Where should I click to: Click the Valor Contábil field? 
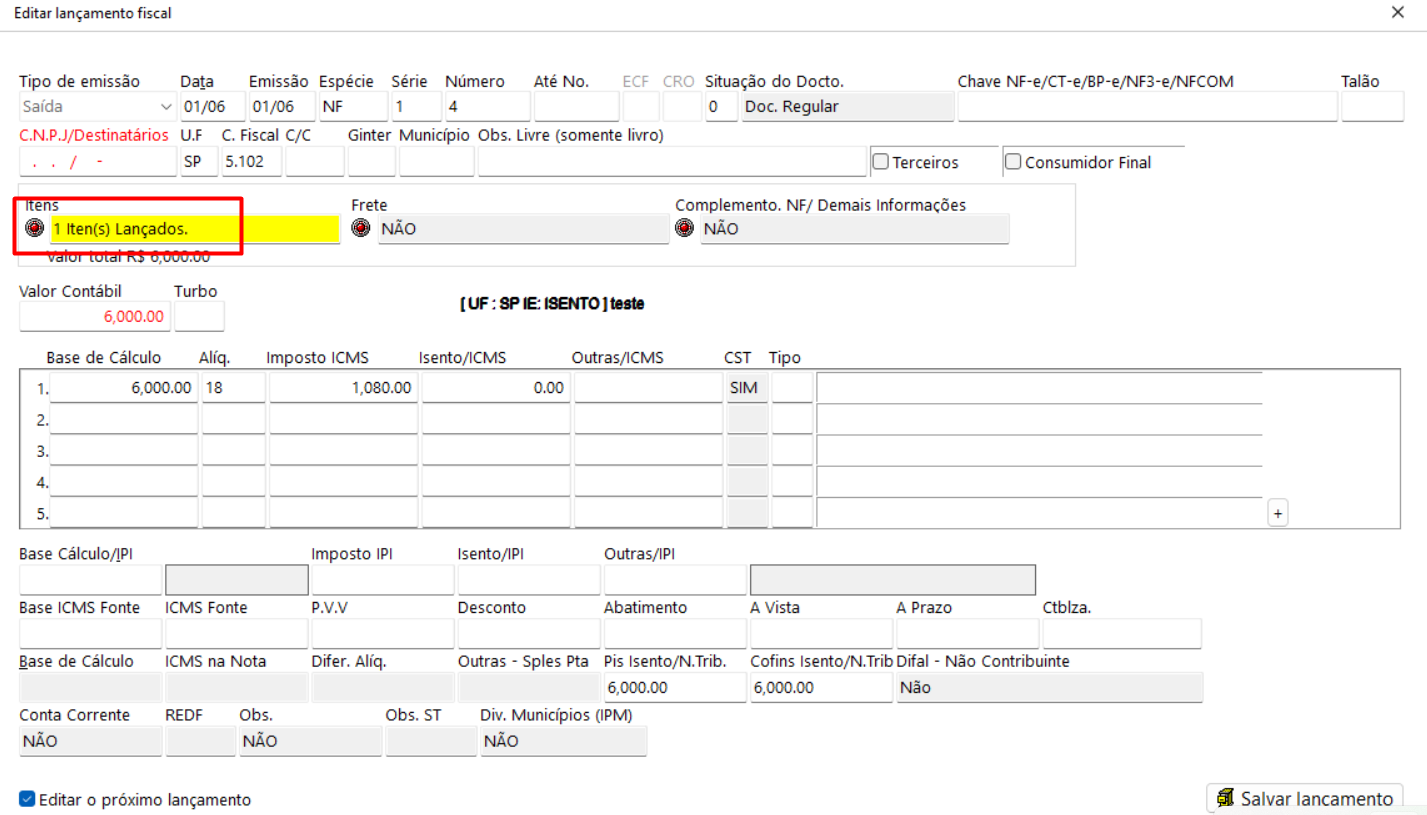tap(94, 316)
